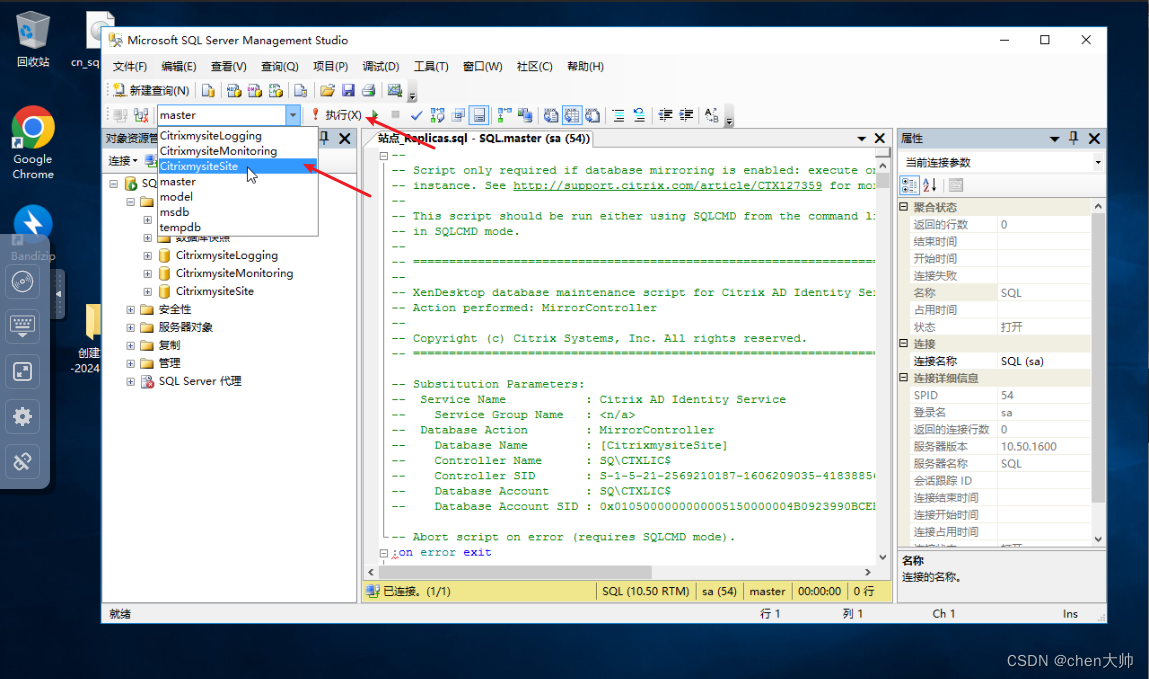Image resolution: width=1149 pixels, height=679 pixels.
Task: Select CitrixmysiteSite in the database dropdown list
Action: point(237,166)
